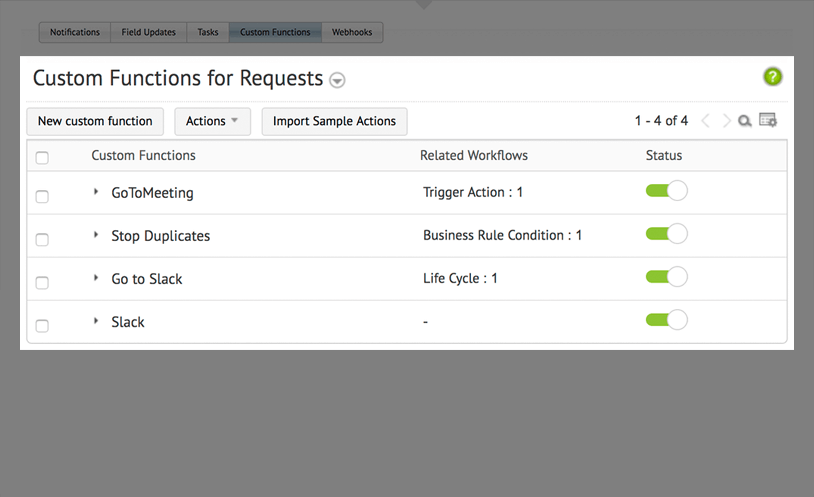Tick the GoToMeeting row checkbox

(x=42, y=196)
